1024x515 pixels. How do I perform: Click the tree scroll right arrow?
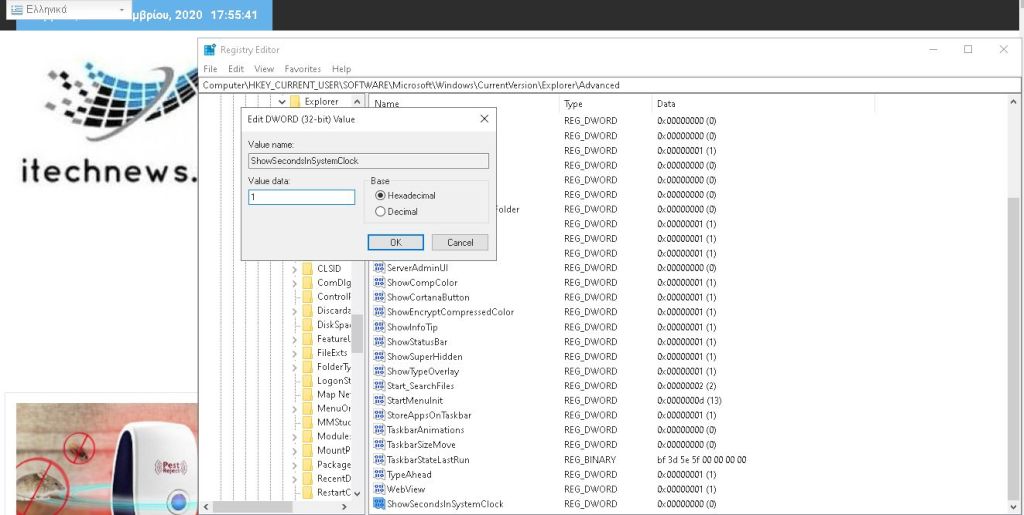tap(345, 507)
